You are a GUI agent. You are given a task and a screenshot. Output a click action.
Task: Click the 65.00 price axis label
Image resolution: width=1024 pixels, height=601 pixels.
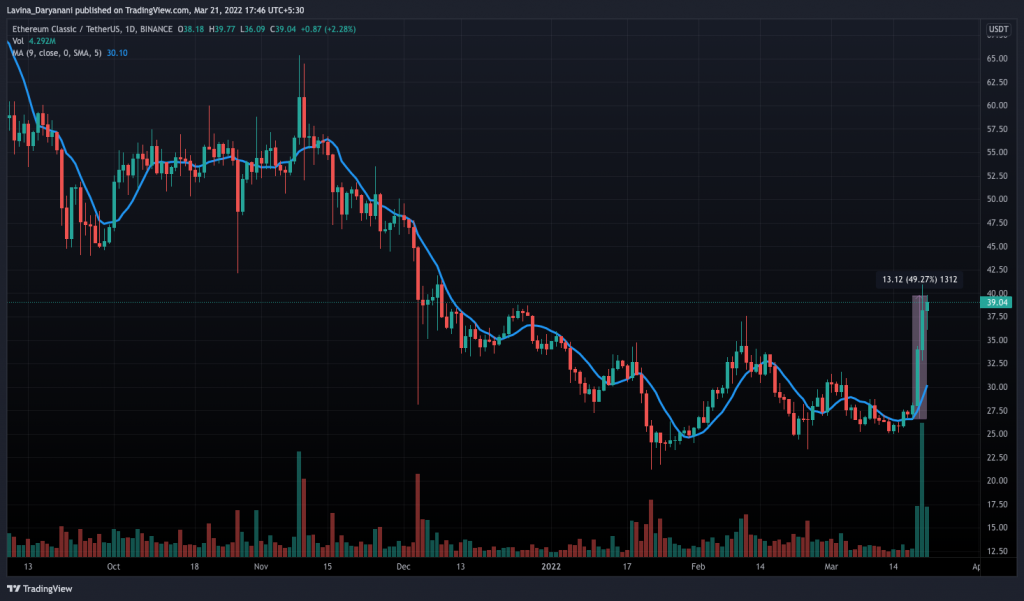[997, 59]
